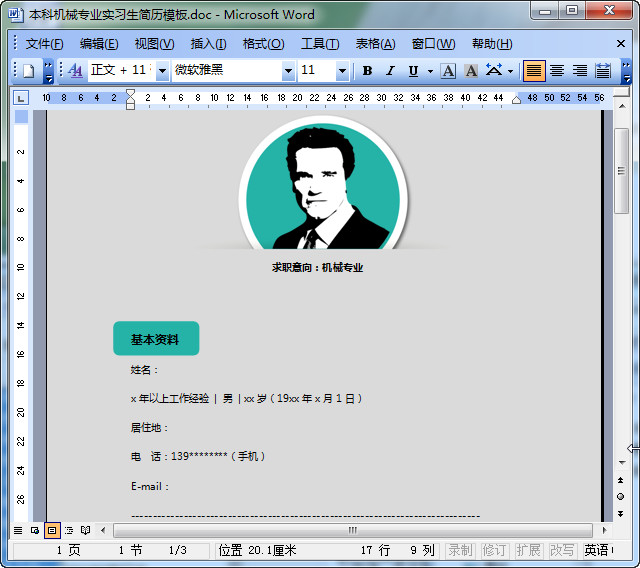The width and height of the screenshot is (640, 568).
Task: Click the horizontal scrollbar thumb
Action: [x=353, y=530]
